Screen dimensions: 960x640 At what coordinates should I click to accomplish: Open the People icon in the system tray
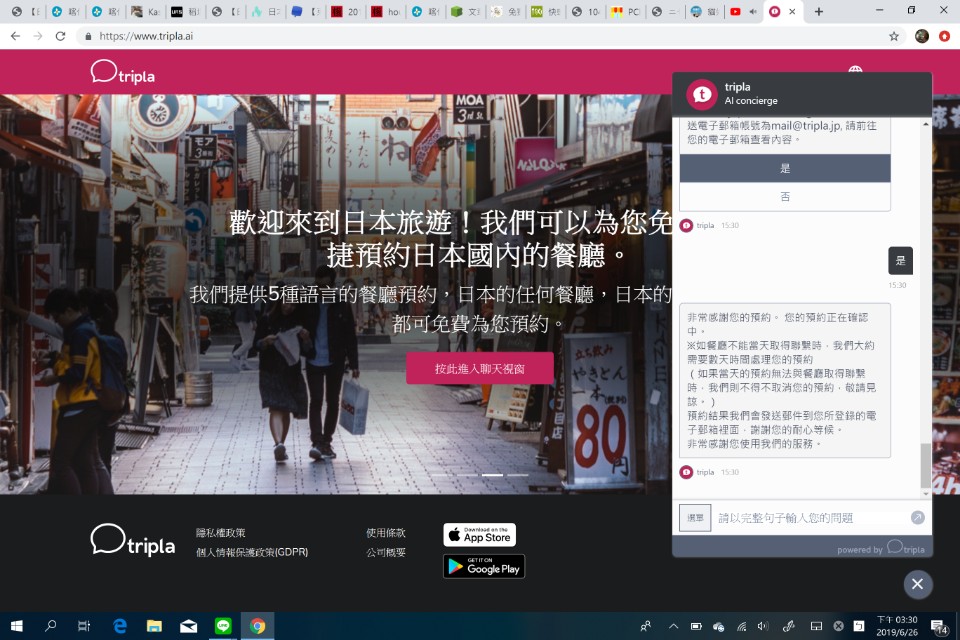[x=646, y=626]
